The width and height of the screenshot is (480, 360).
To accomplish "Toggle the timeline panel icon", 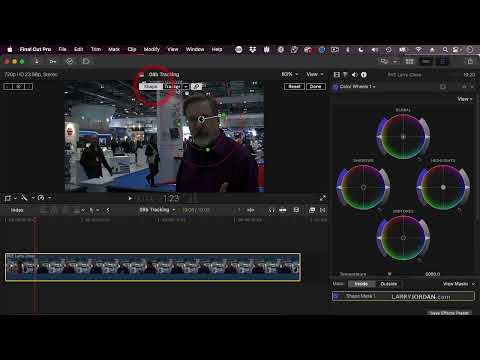I will pos(426,61).
